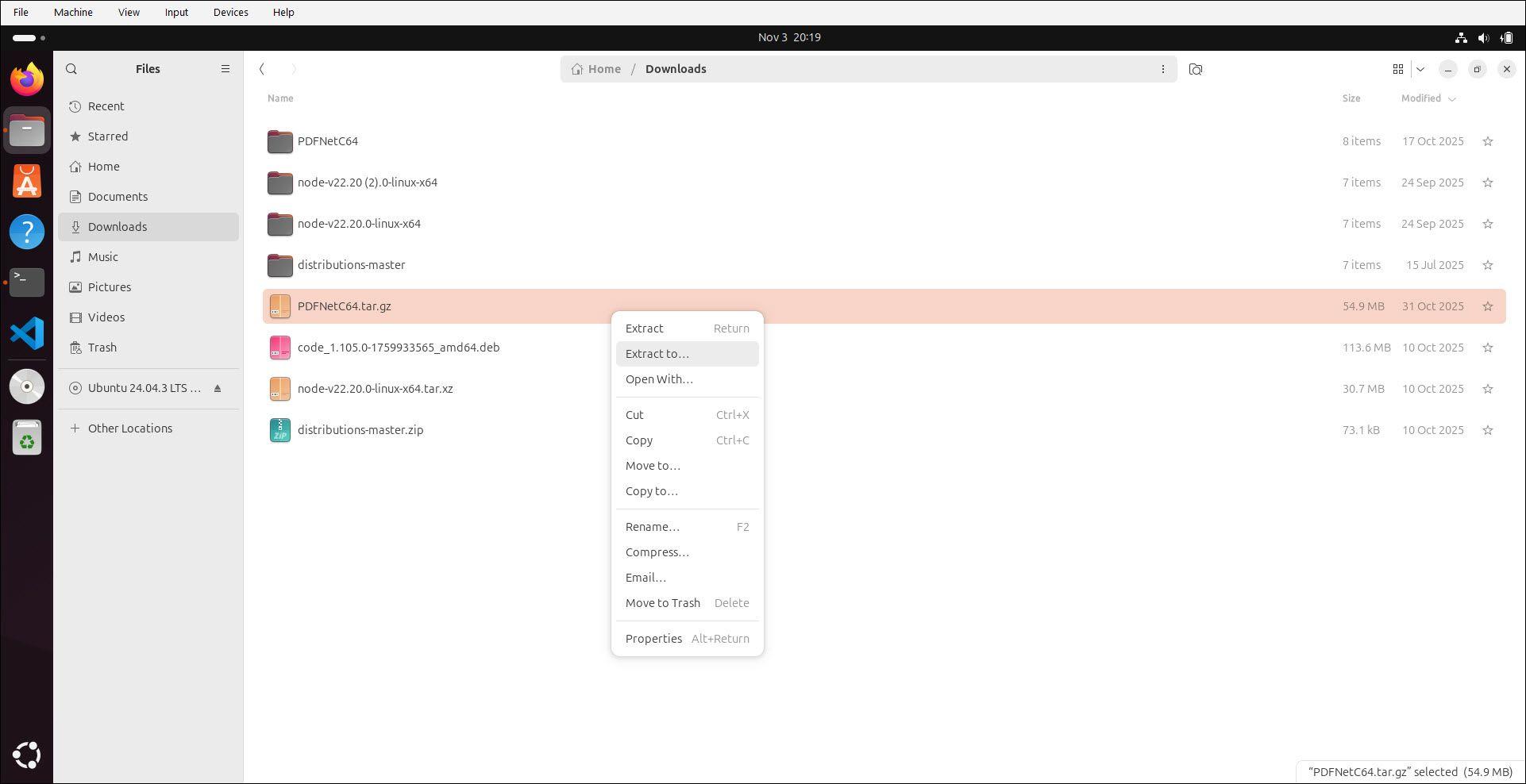
Task: Switch to grid view layout
Action: tap(1398, 69)
